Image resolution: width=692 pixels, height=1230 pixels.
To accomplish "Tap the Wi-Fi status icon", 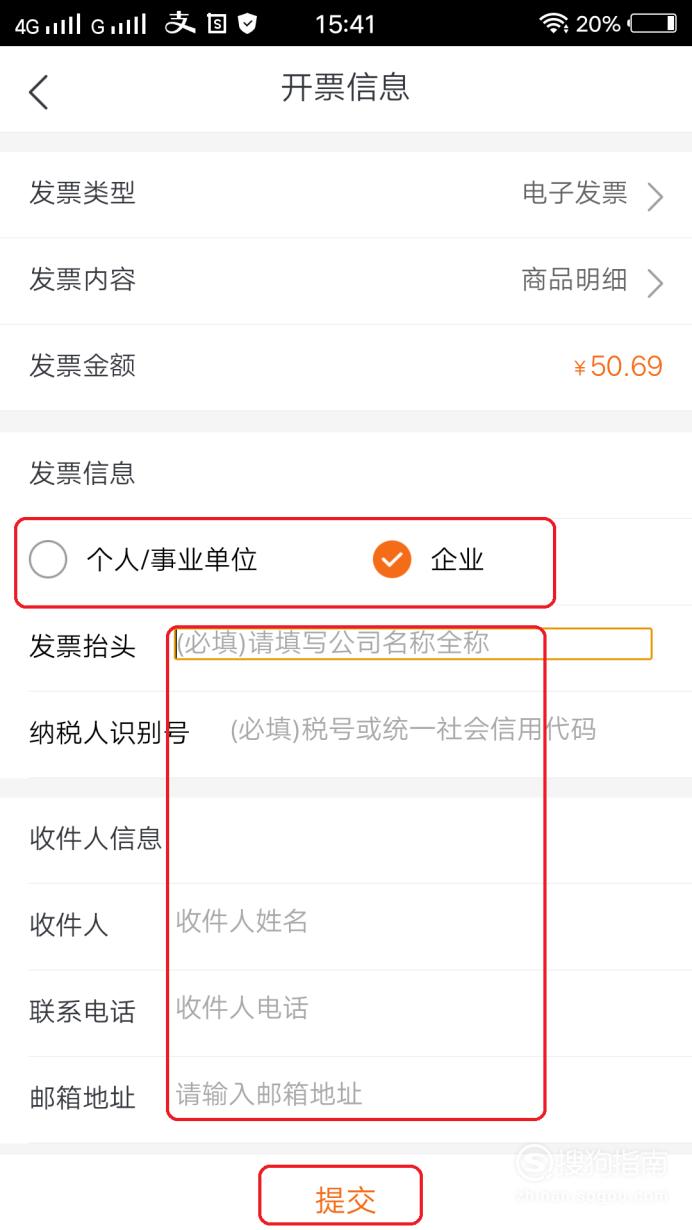I will tap(552, 23).
